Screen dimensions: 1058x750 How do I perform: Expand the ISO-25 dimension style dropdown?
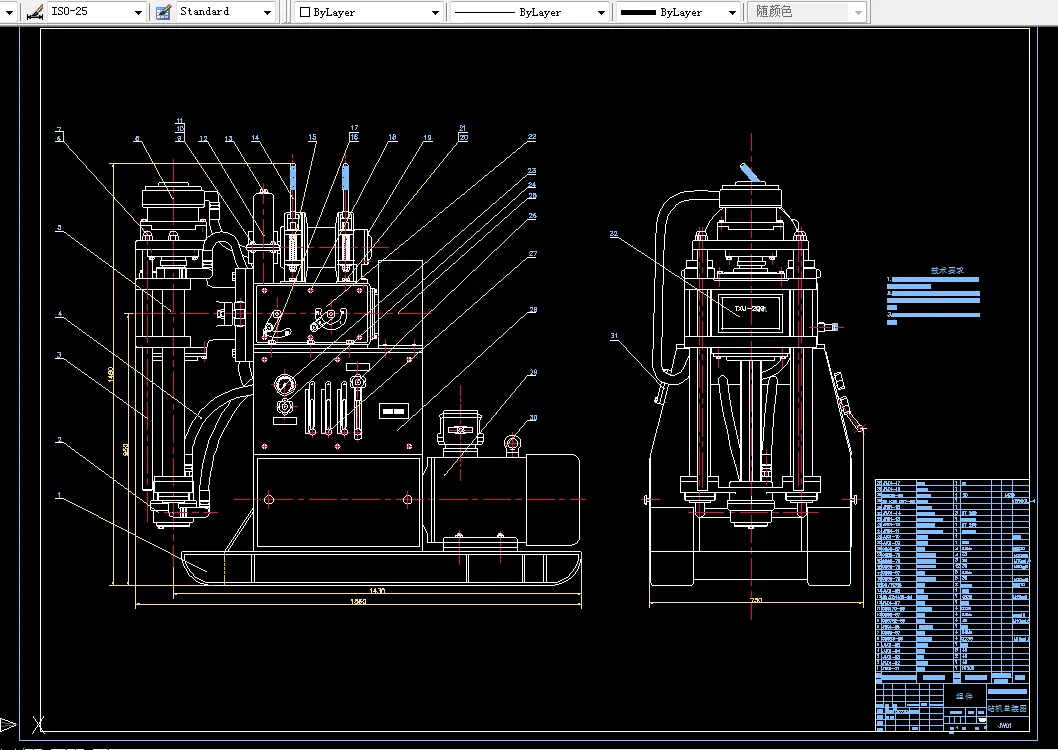137,12
